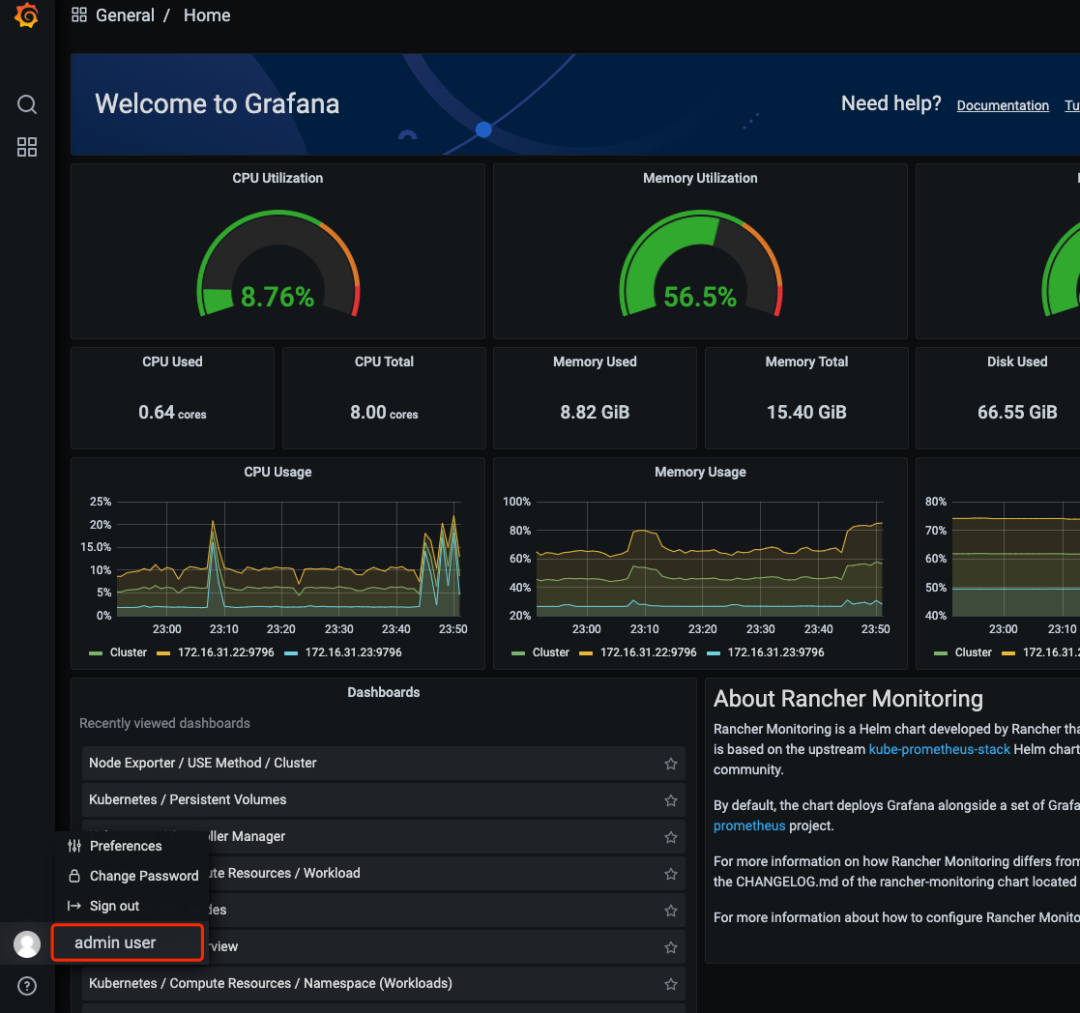Open the Documentation link
The height and width of the screenshot is (1013, 1080).
pyautogui.click(x=1002, y=106)
